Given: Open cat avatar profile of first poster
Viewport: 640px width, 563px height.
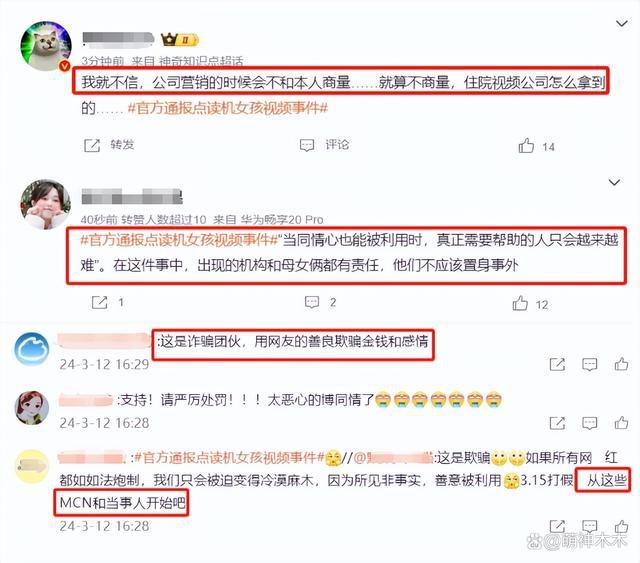Looking at the screenshot, I should 46,46.
